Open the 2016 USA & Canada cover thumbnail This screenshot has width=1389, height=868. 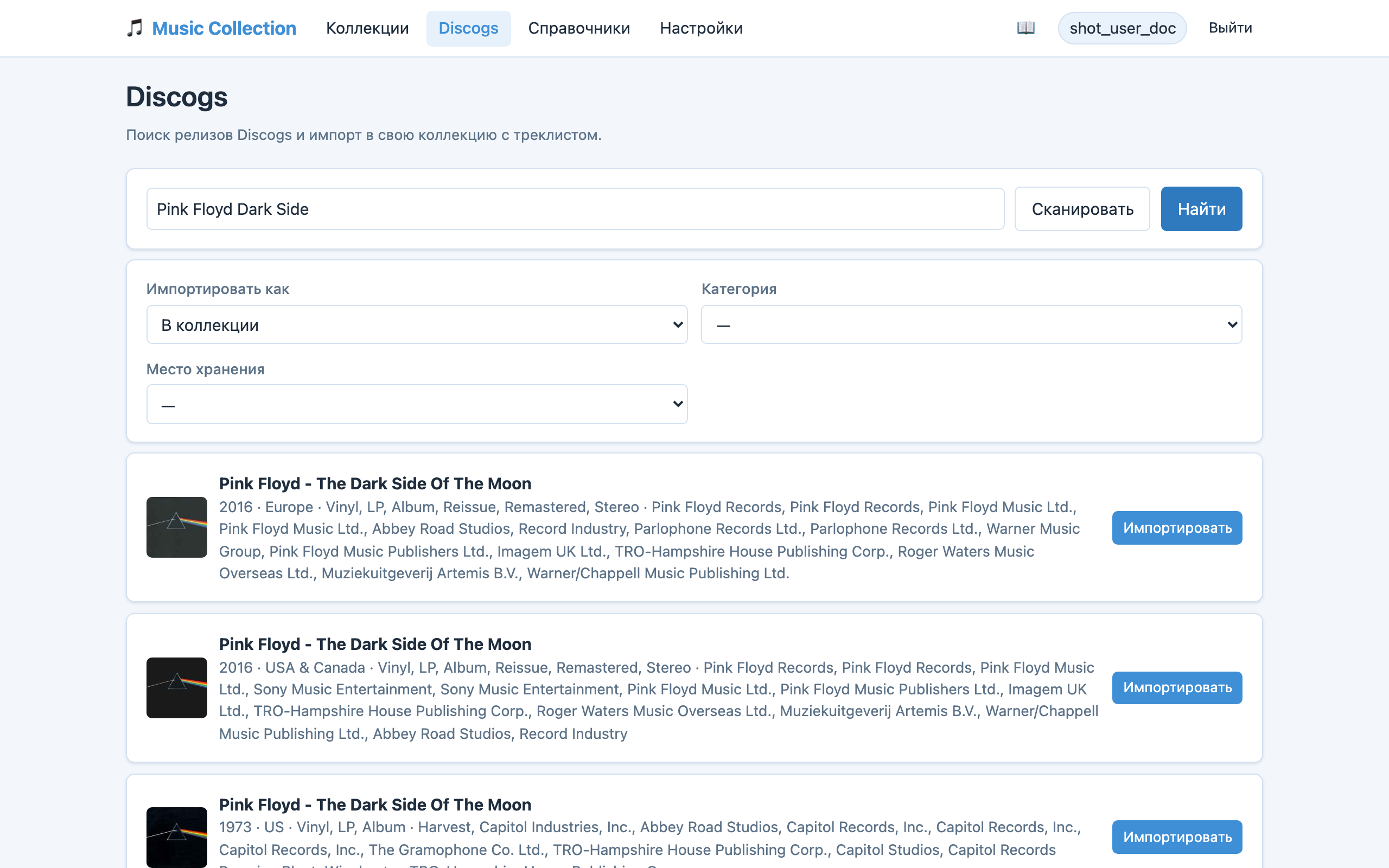177,688
